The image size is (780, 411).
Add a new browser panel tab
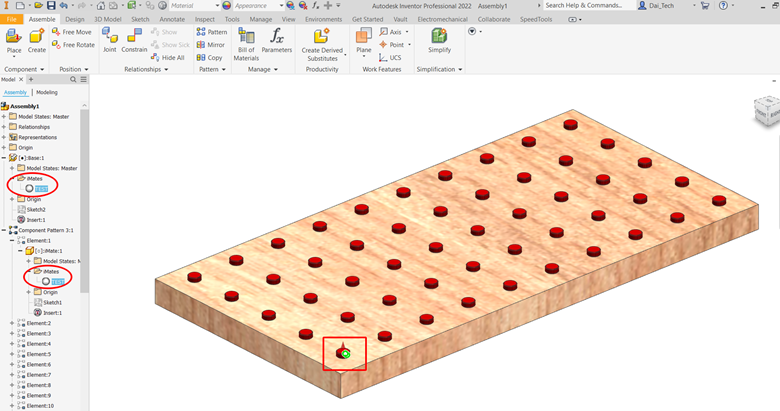(x=31, y=80)
